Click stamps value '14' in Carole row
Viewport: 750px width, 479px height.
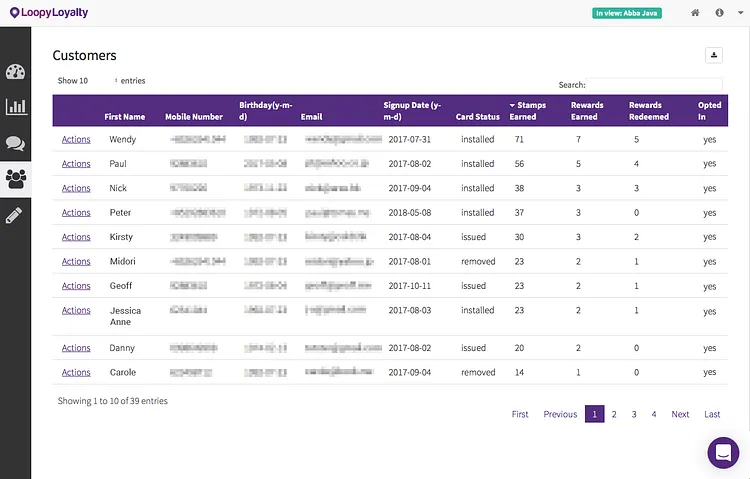point(519,372)
